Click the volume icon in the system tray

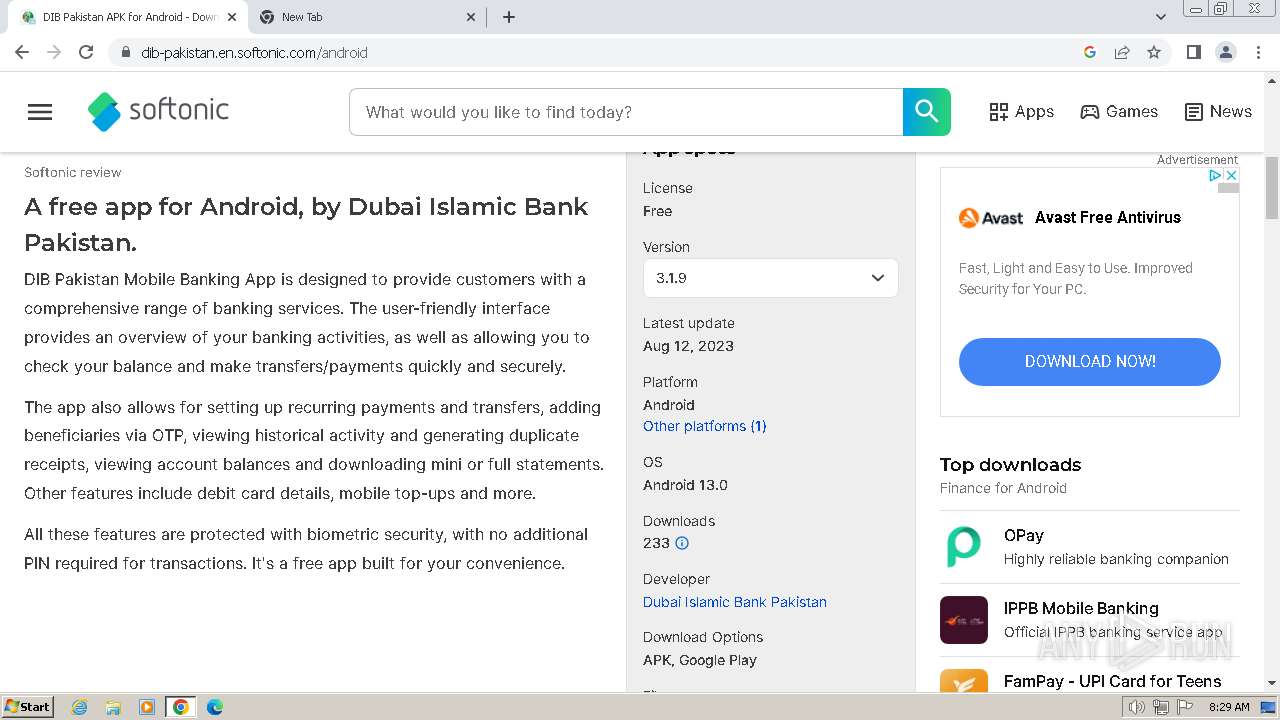[1137, 707]
